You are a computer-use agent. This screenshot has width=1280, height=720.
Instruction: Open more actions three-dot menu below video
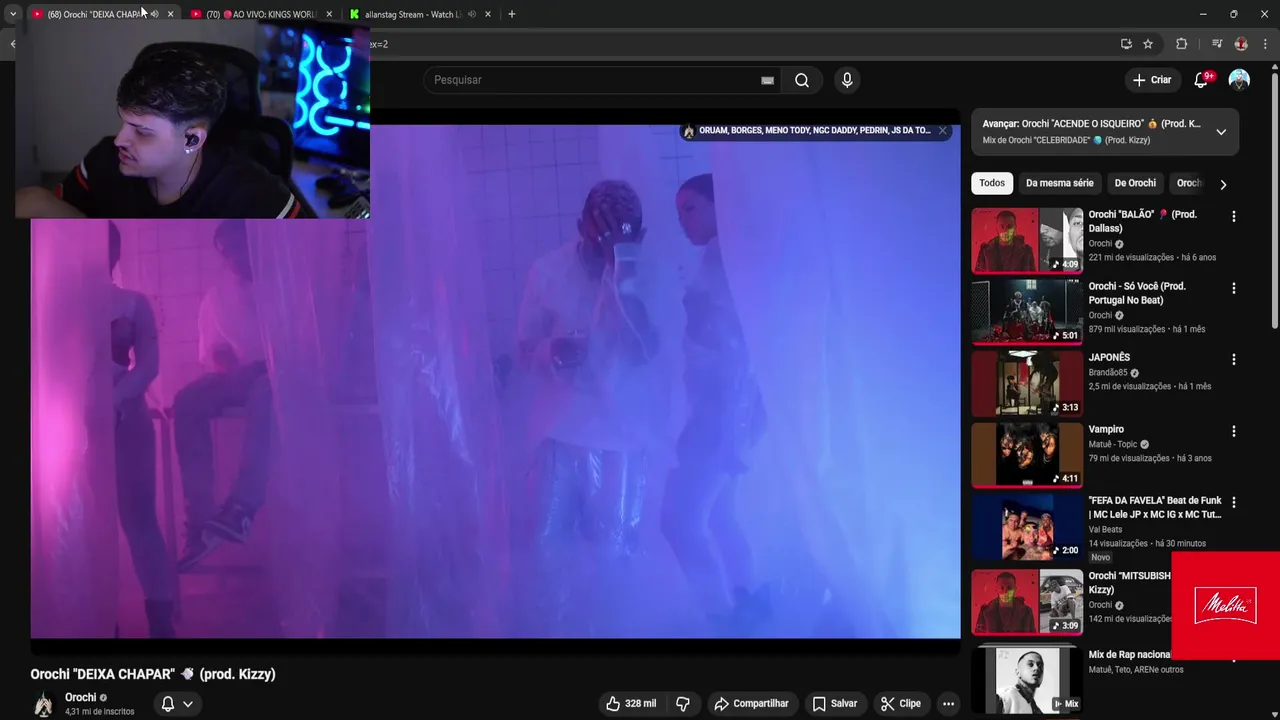tap(948, 704)
